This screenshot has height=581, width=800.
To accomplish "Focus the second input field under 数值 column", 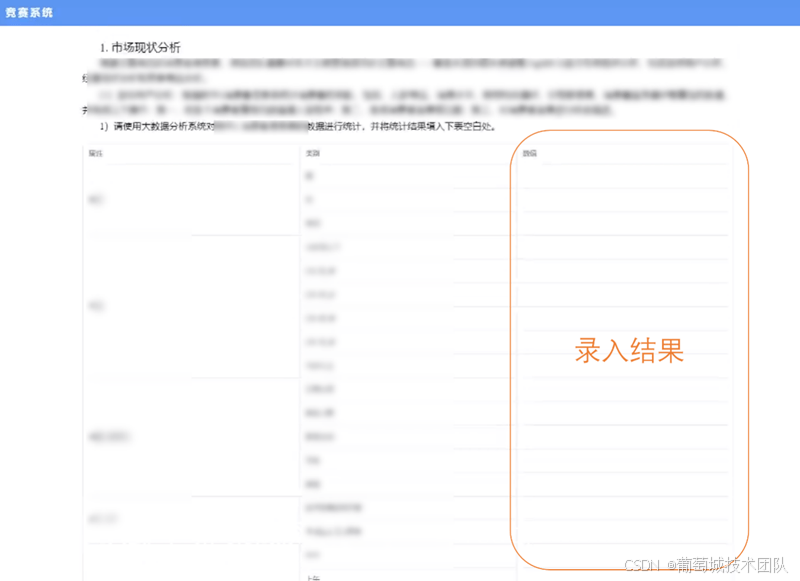I will 624,200.
